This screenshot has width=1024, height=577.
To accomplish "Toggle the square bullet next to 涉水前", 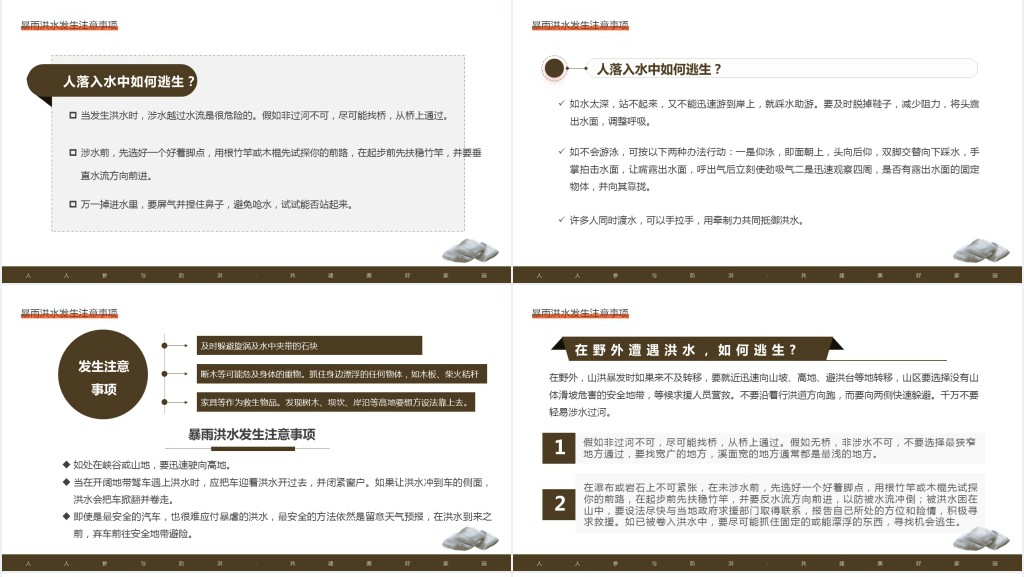I will pos(73,153).
